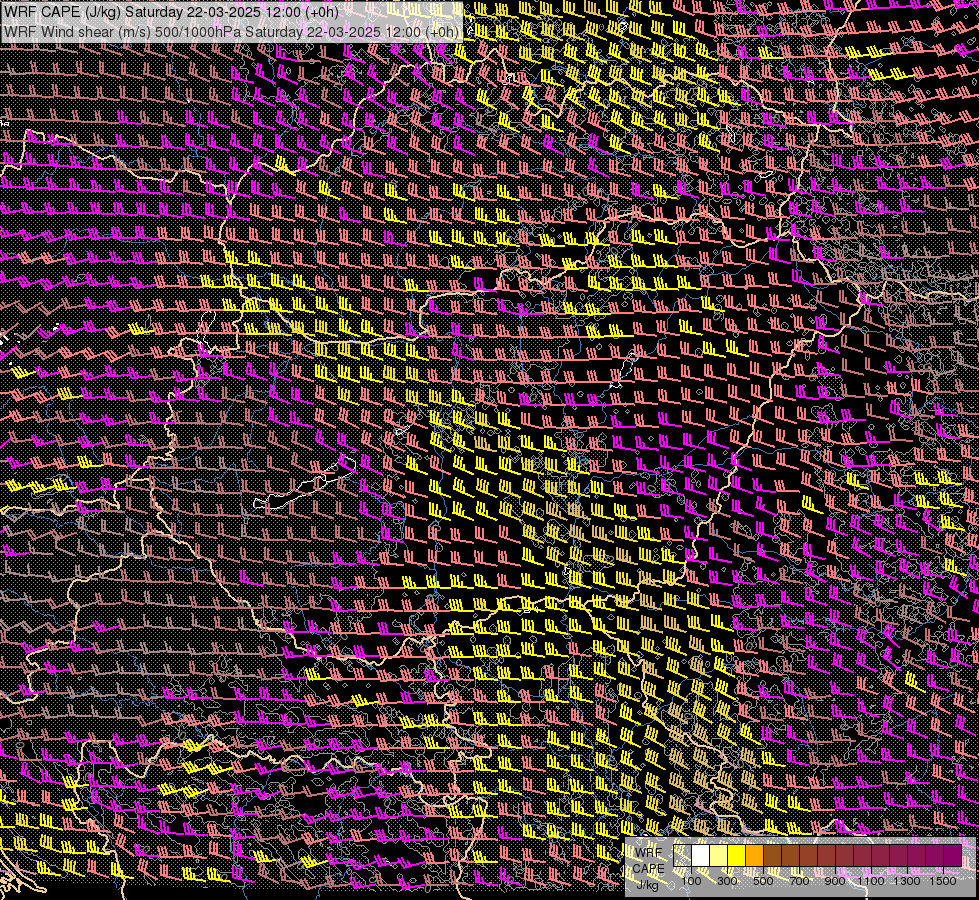Select the darkest purple swatch at legend end
Screen dimensions: 979x900
click(953, 856)
